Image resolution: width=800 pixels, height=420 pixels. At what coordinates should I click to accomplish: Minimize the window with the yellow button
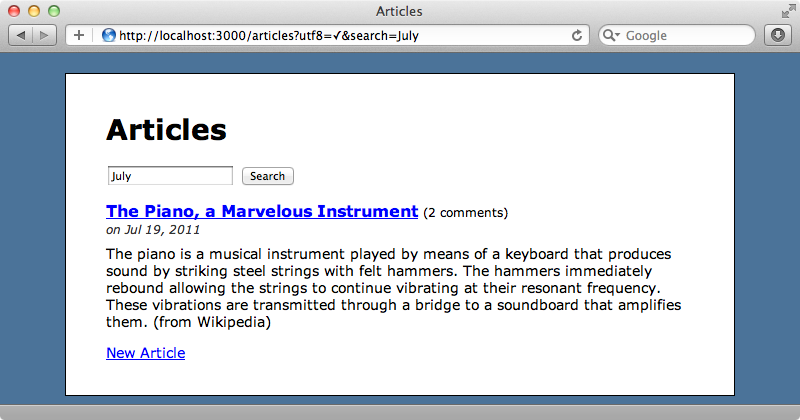[x=34, y=11]
